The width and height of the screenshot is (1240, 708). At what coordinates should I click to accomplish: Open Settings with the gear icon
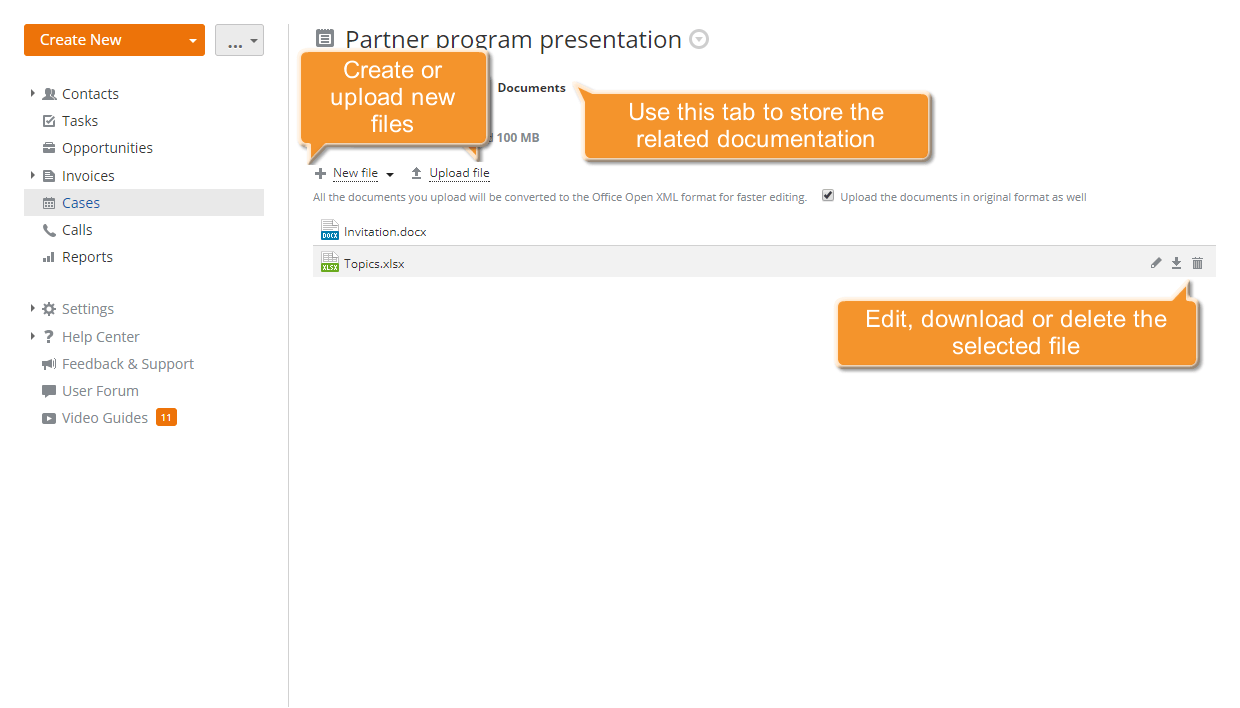pos(48,308)
